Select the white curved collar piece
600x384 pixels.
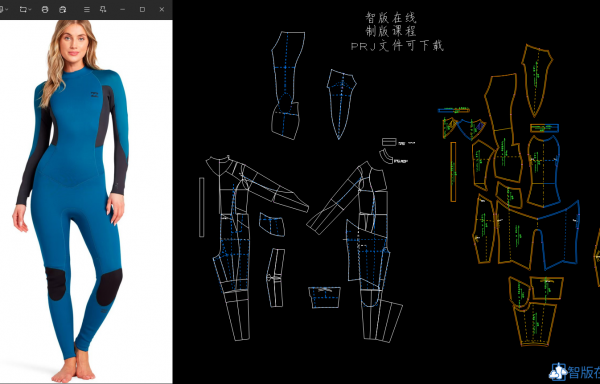386,156
